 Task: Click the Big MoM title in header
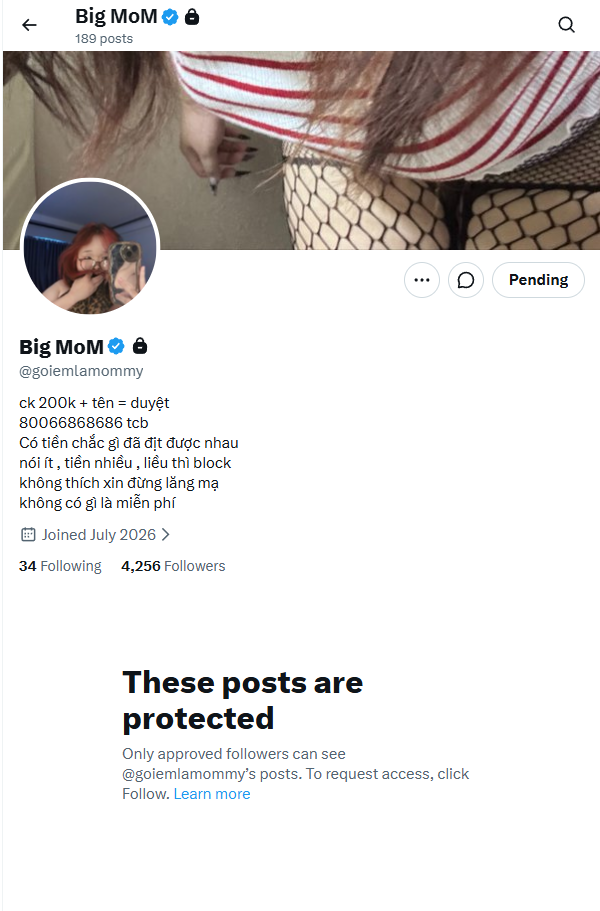[x=116, y=16]
